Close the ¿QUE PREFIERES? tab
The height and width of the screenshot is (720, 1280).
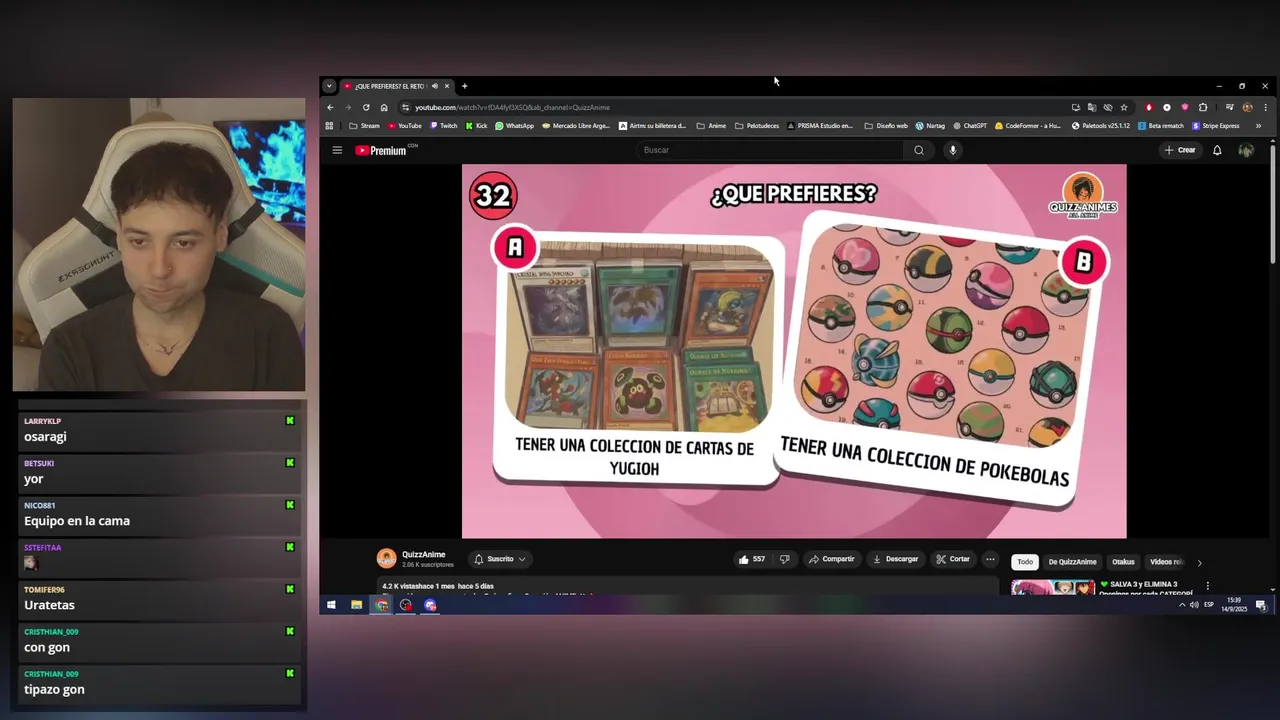(x=447, y=86)
